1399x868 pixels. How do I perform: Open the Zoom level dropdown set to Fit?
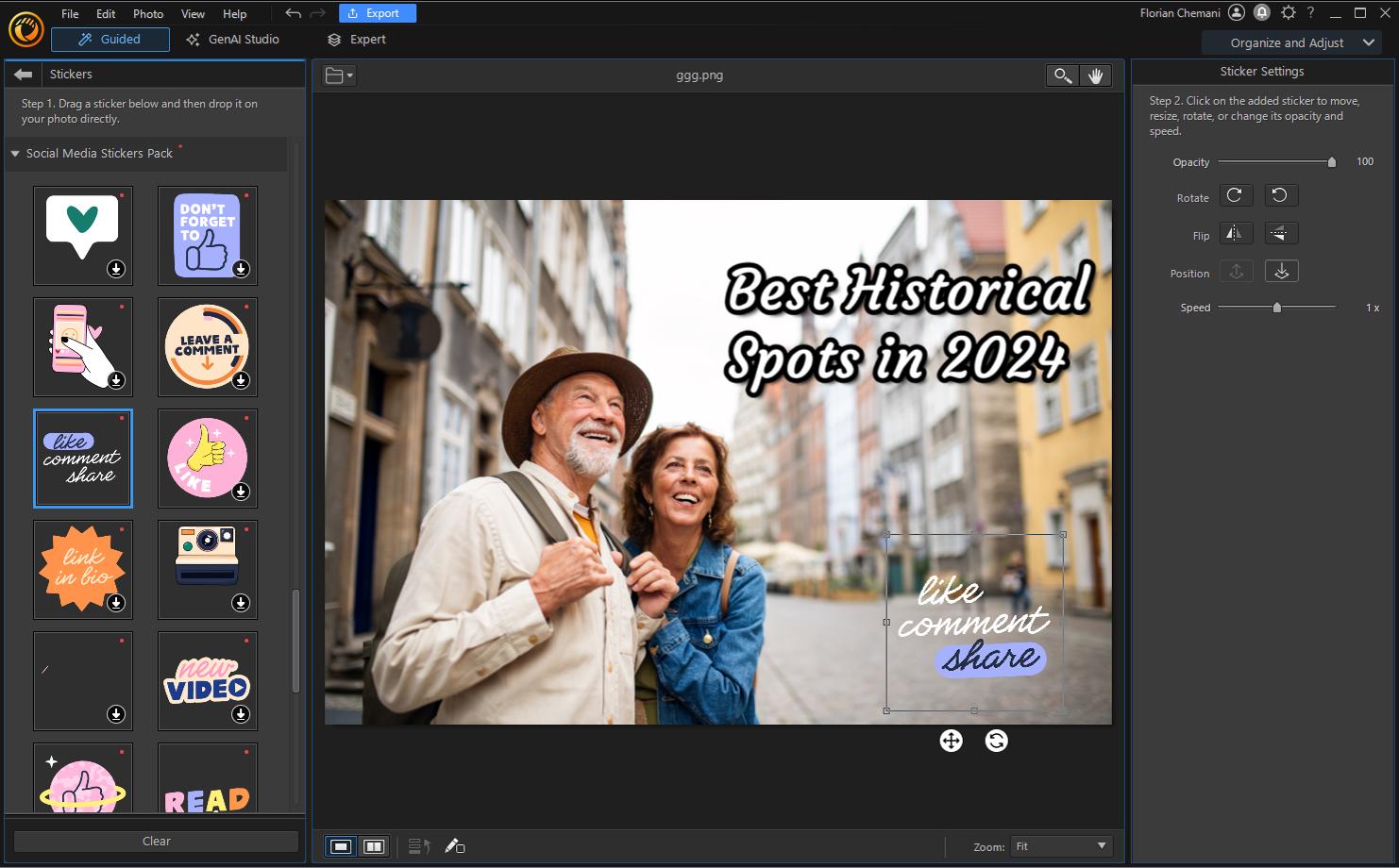pyautogui.click(x=1060, y=845)
